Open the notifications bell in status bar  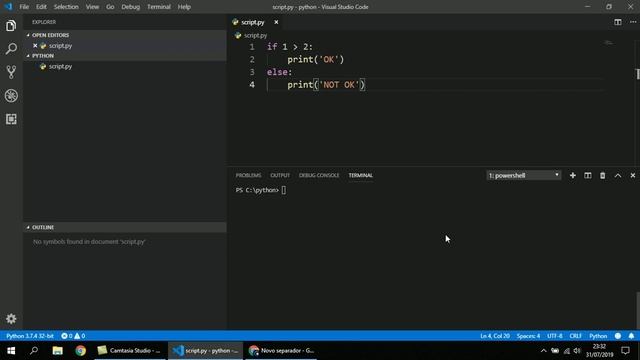pos(631,336)
